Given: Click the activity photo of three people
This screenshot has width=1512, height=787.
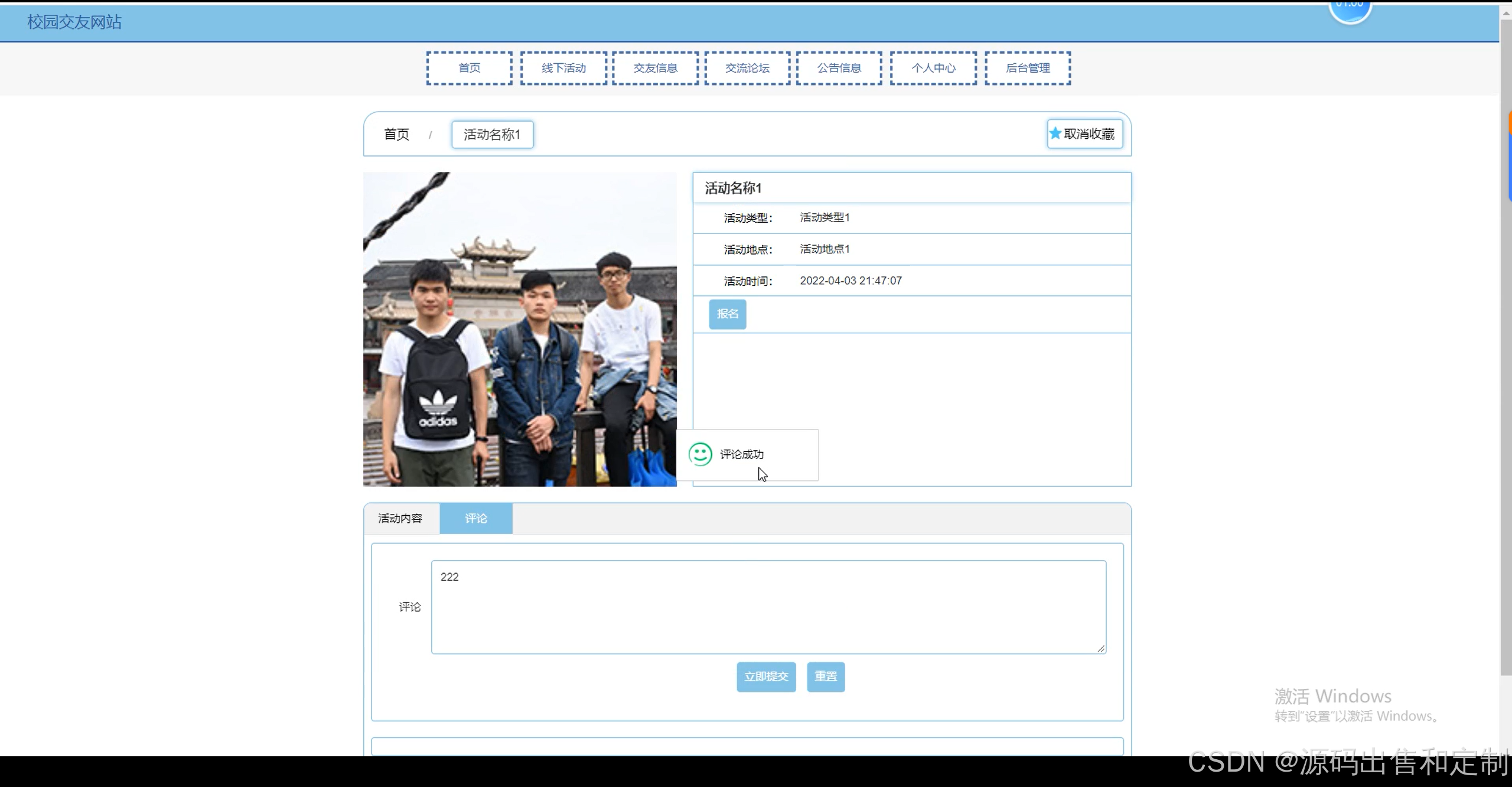Looking at the screenshot, I should click(520, 329).
